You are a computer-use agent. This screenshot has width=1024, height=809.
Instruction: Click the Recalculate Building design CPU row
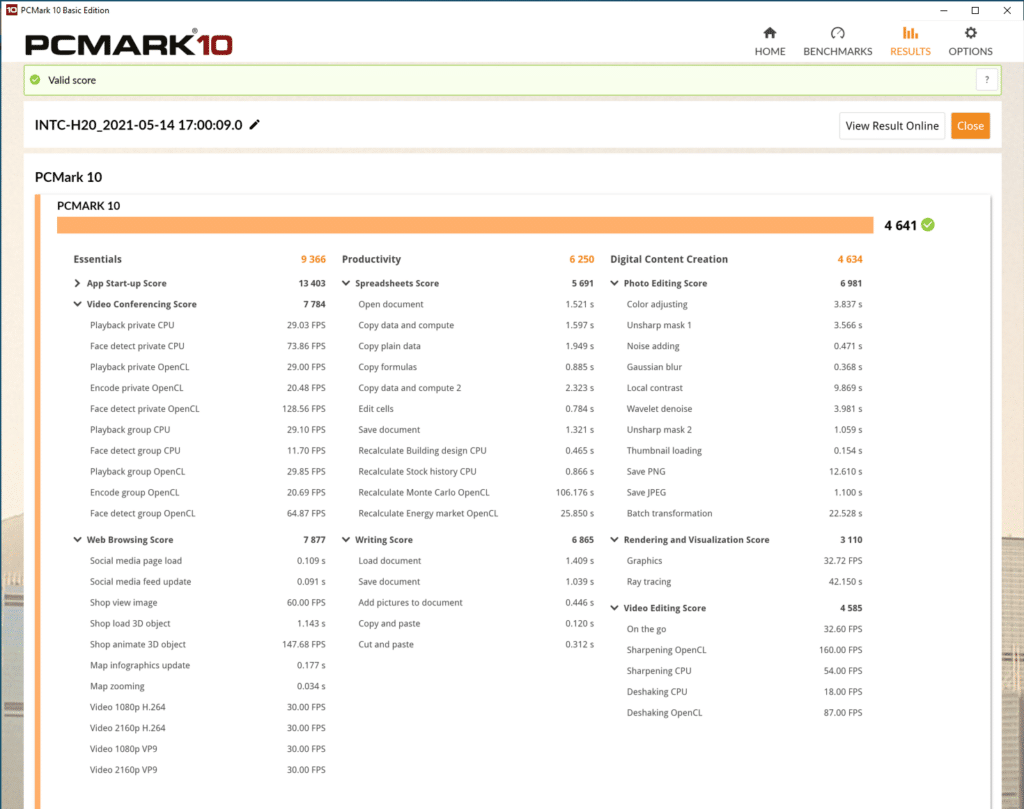point(476,450)
